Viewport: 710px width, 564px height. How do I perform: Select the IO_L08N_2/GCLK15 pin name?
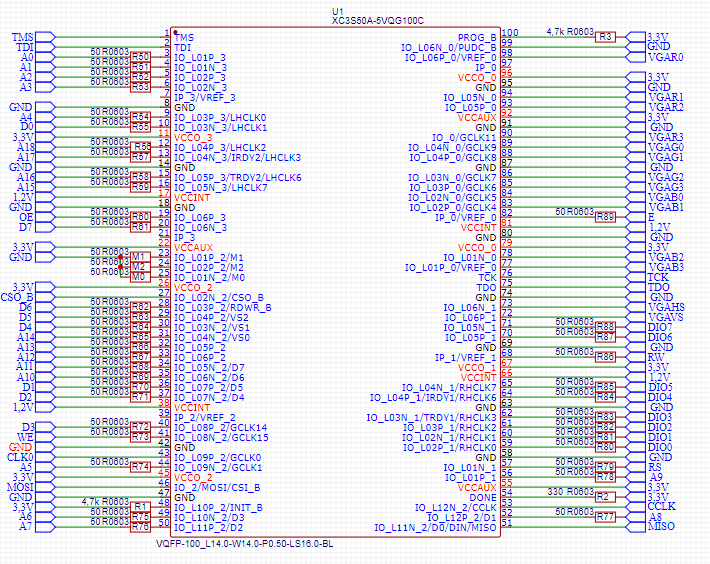coord(221,437)
